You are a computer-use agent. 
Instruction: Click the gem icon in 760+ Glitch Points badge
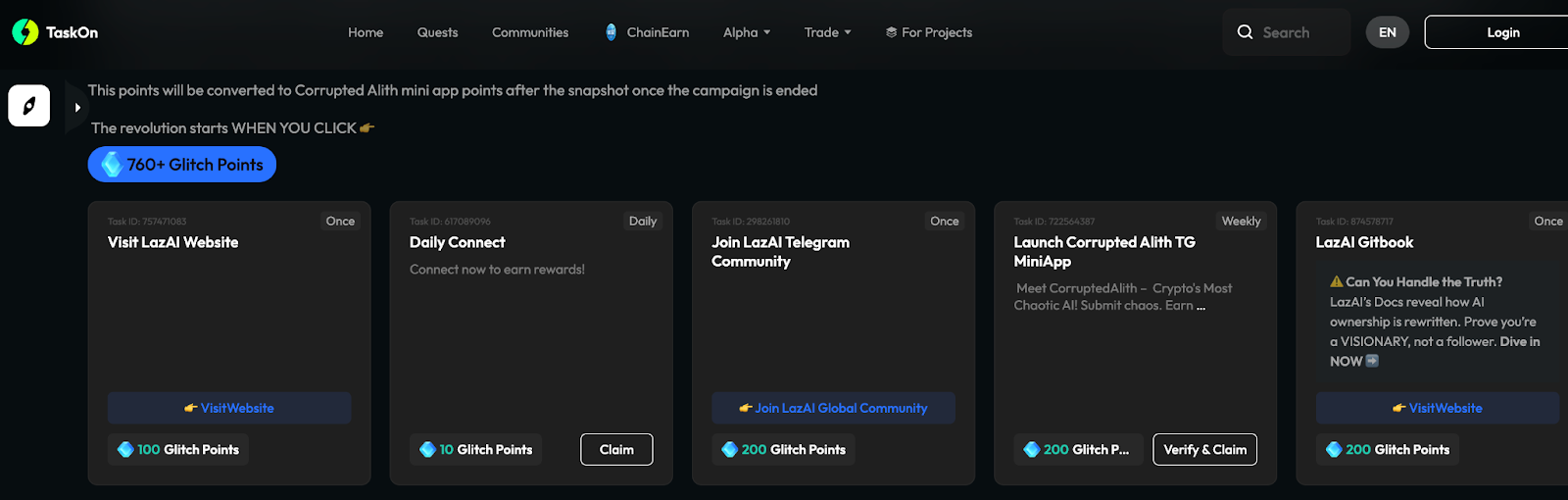(x=112, y=165)
